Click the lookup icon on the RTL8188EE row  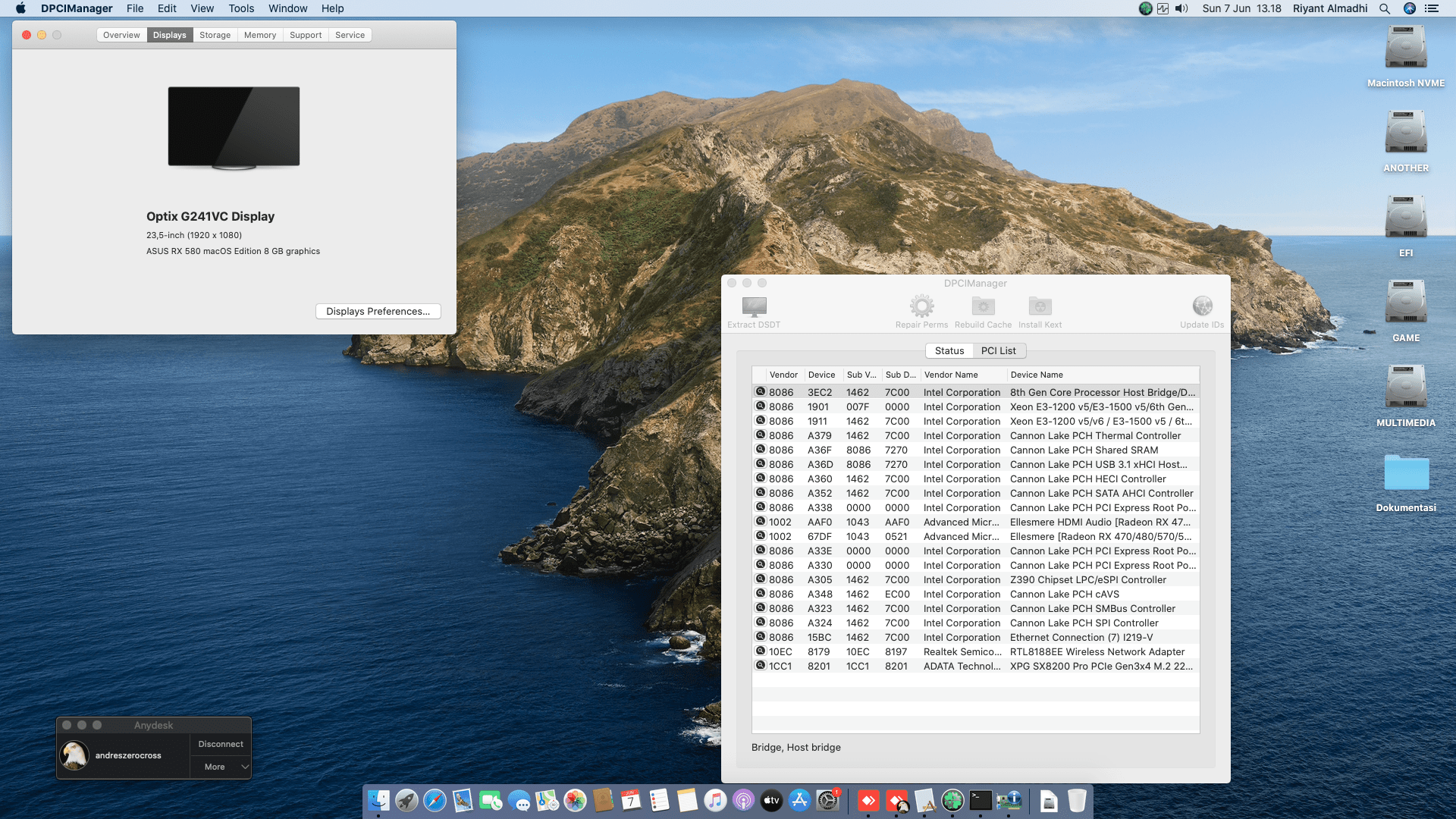pyautogui.click(x=760, y=651)
